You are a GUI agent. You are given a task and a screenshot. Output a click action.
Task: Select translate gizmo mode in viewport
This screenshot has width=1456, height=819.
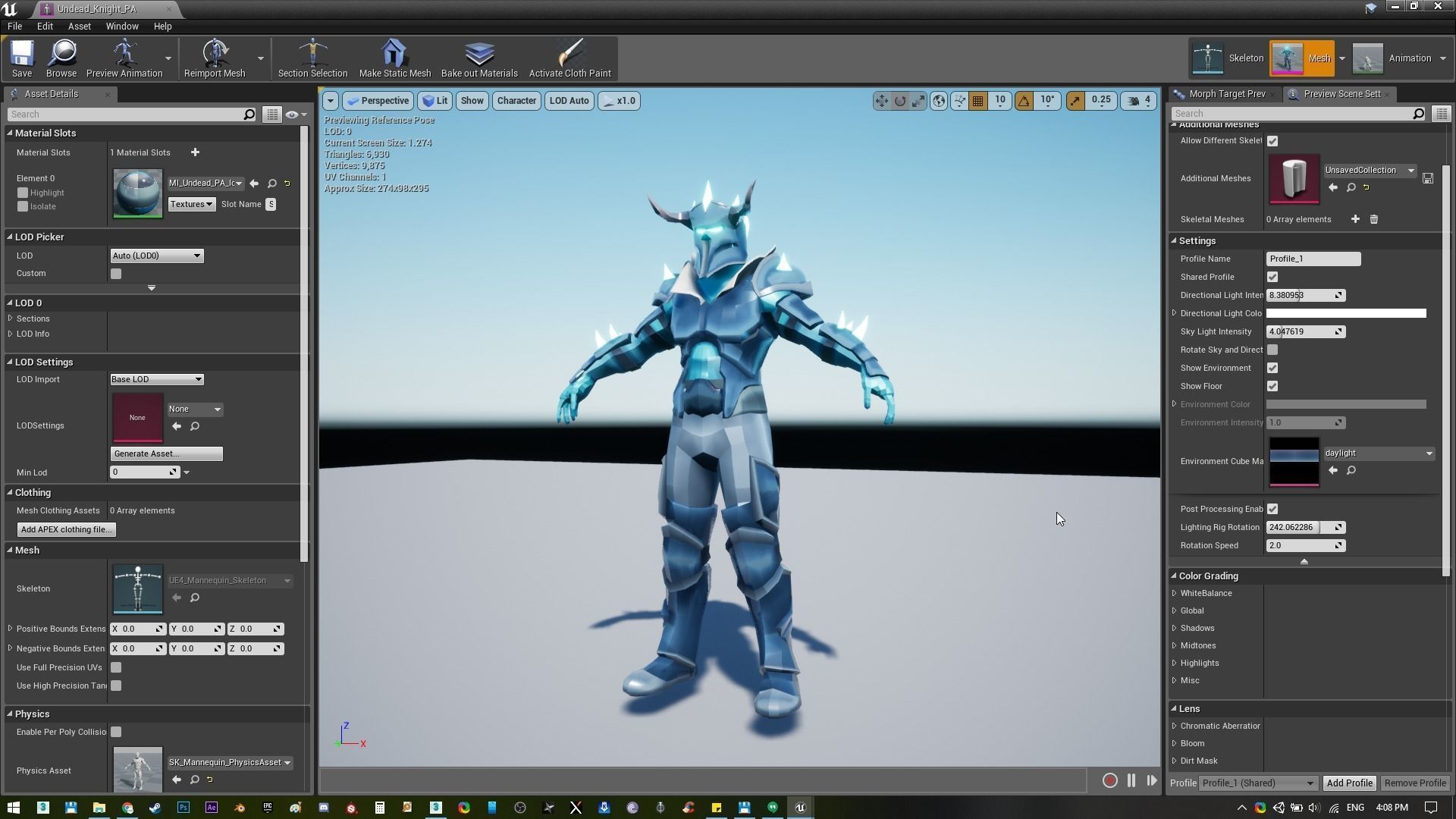[x=881, y=101]
